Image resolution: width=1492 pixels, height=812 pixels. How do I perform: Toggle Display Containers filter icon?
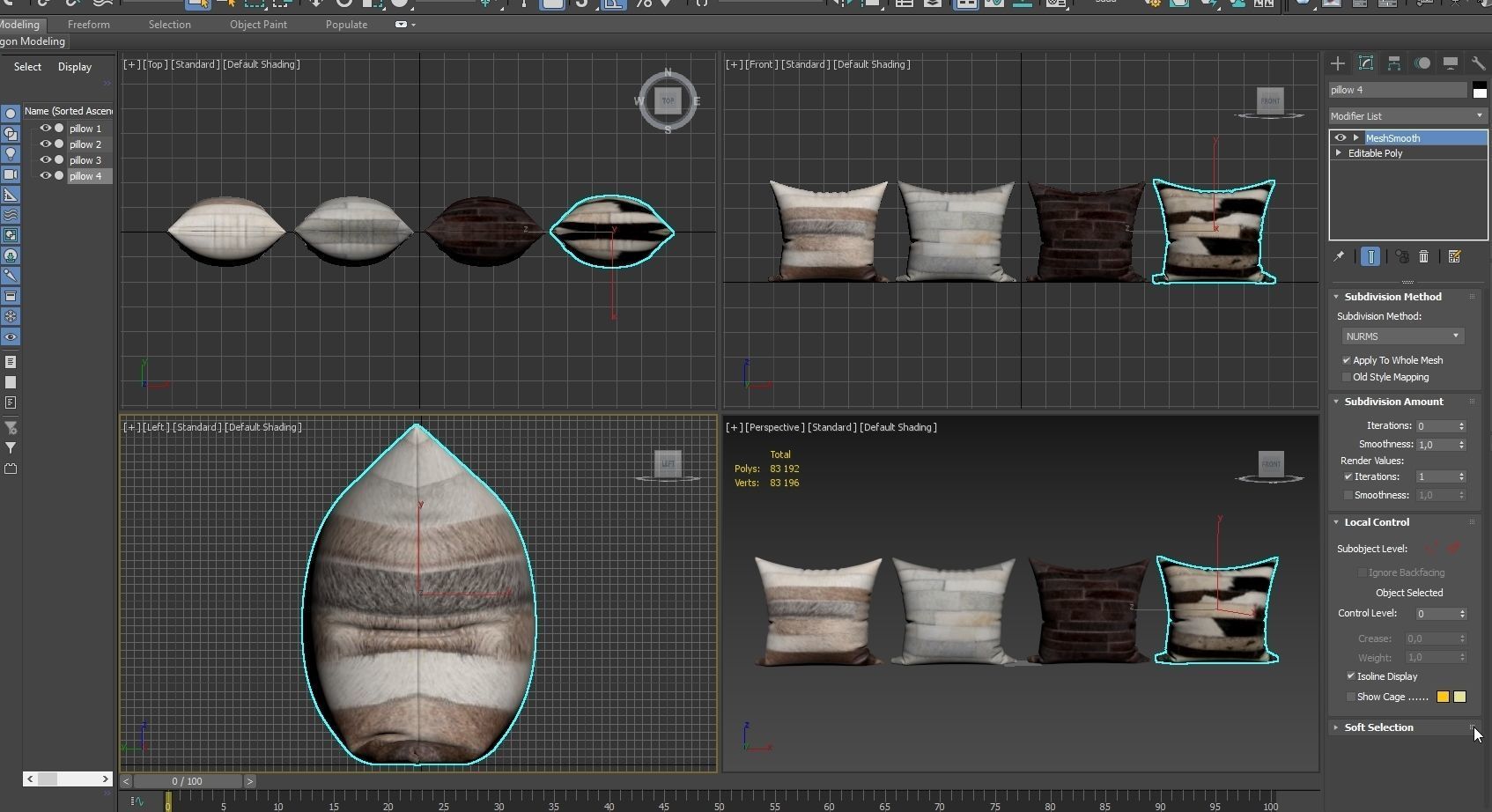(x=11, y=296)
